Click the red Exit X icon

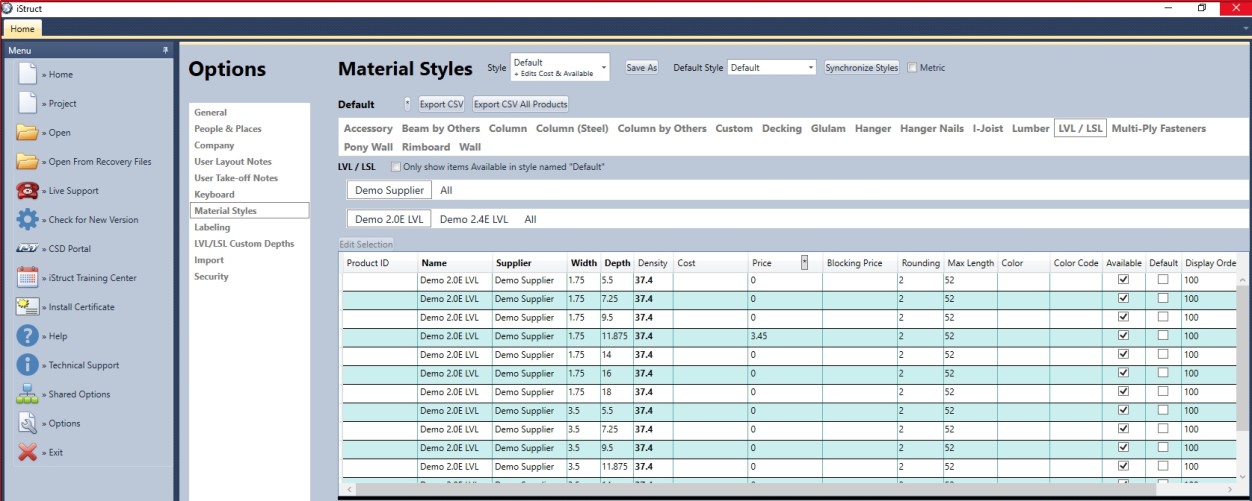point(28,452)
